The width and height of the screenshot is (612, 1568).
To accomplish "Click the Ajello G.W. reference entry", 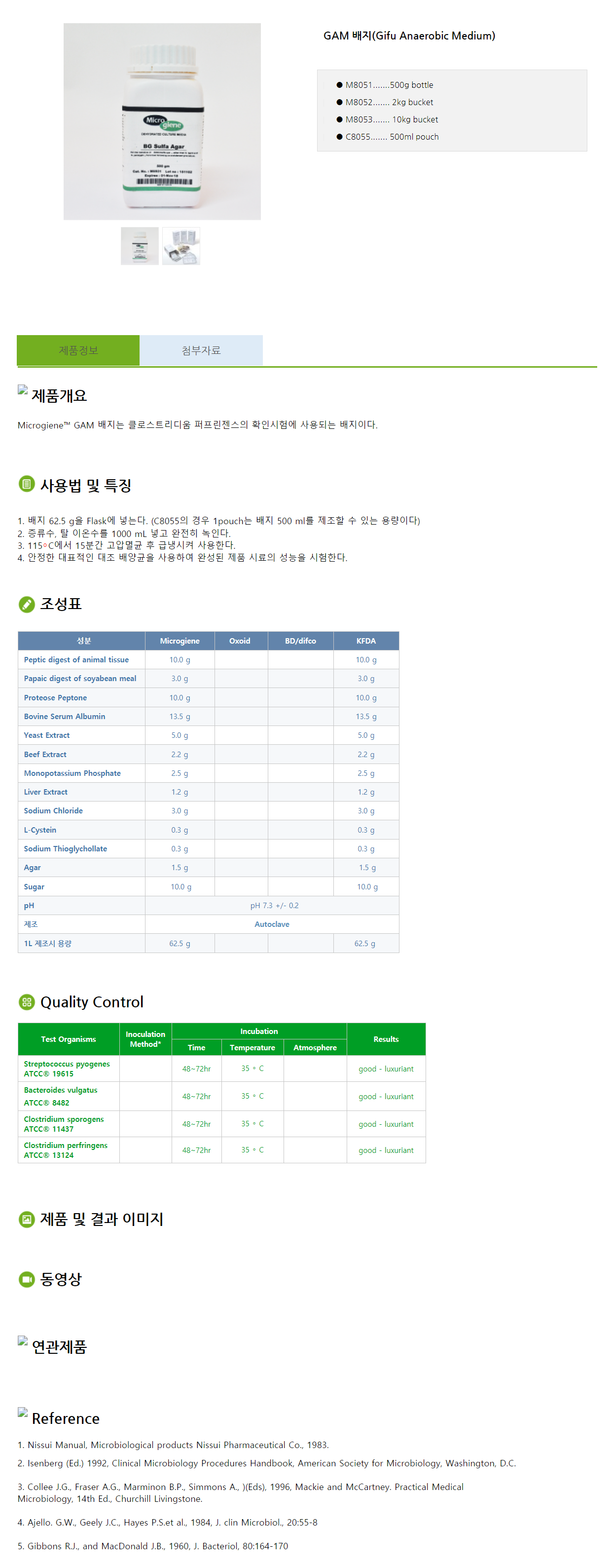I will coord(167,1523).
